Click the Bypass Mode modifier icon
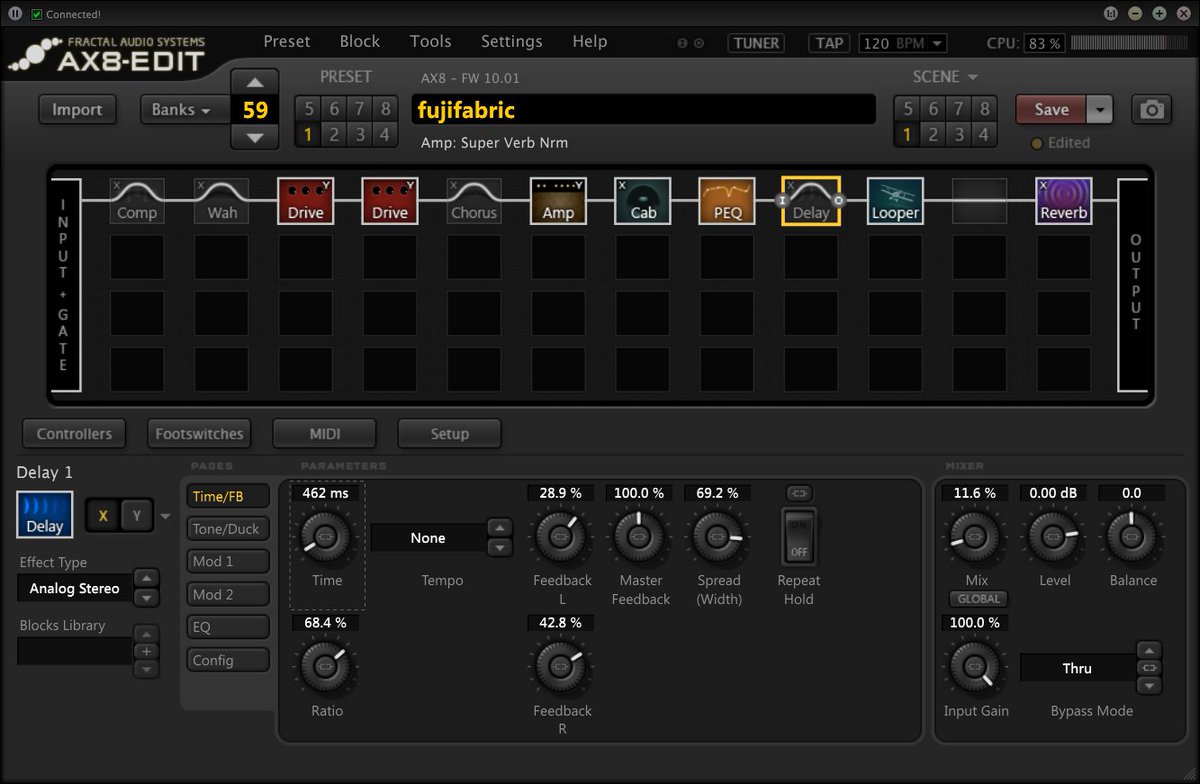 (1149, 668)
